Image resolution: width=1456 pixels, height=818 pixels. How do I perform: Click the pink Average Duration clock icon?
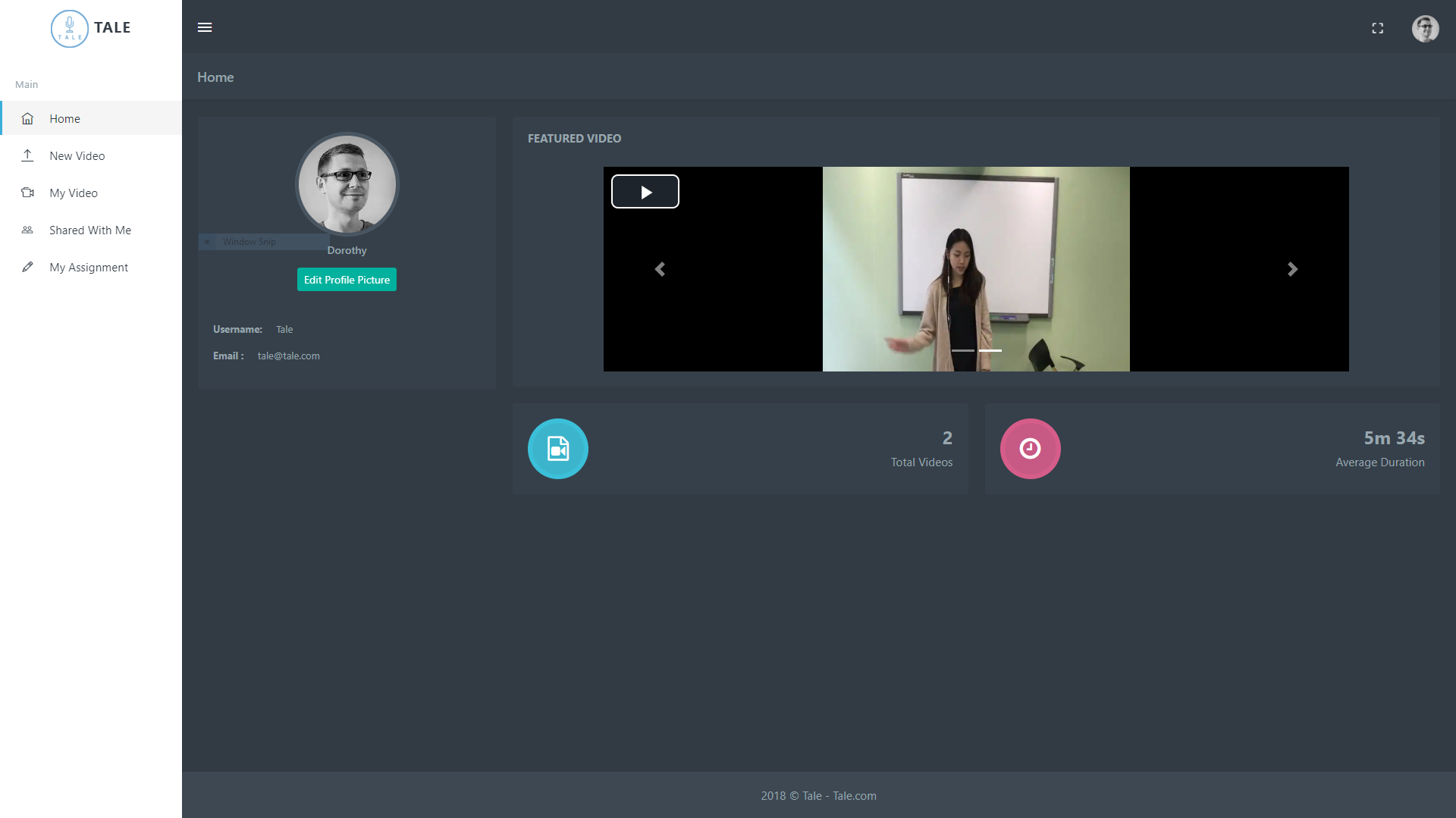click(x=1030, y=448)
